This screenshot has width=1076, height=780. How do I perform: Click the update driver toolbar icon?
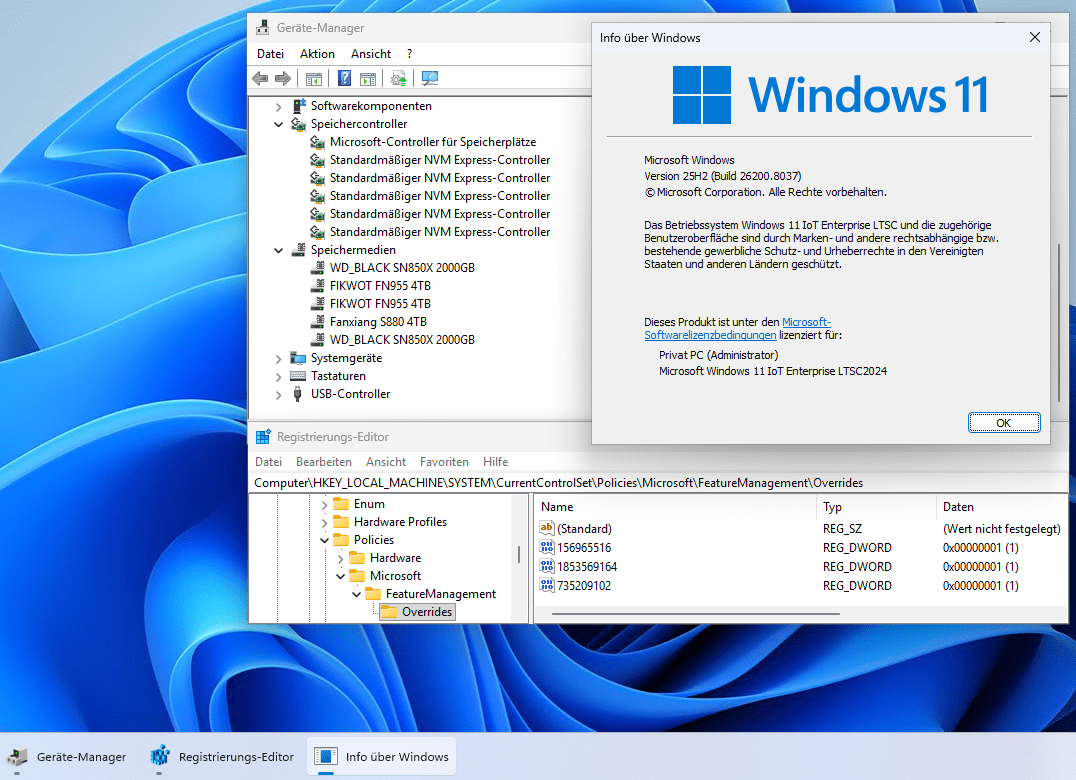coord(398,78)
